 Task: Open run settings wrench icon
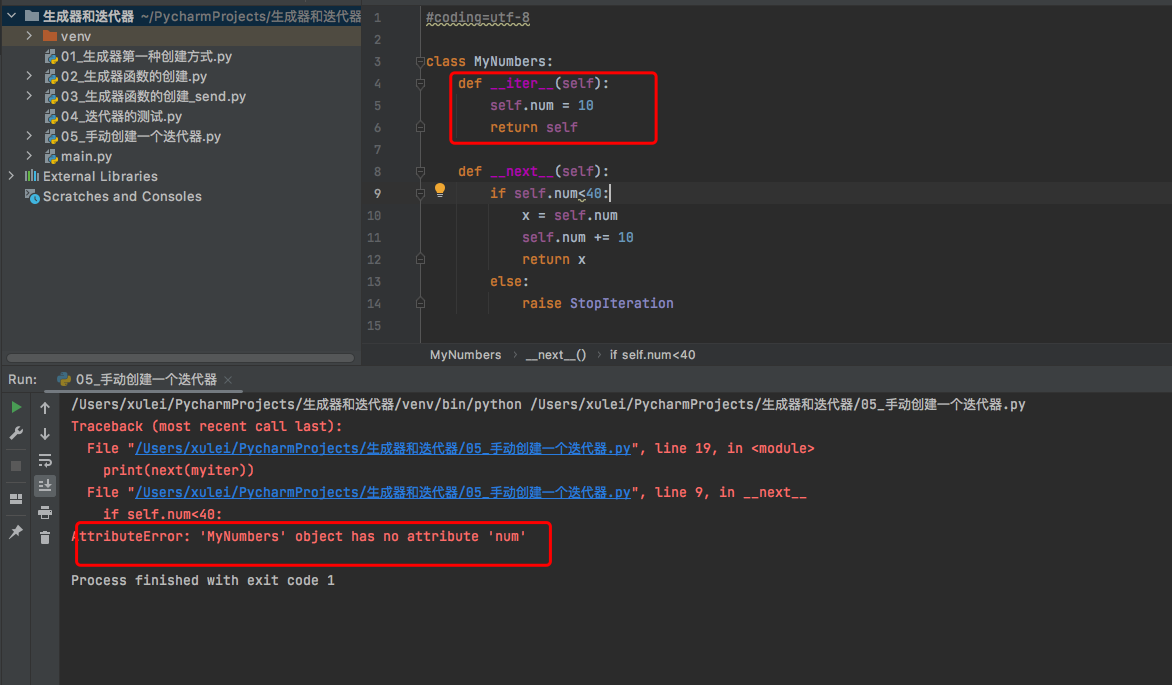pyautogui.click(x=16, y=433)
